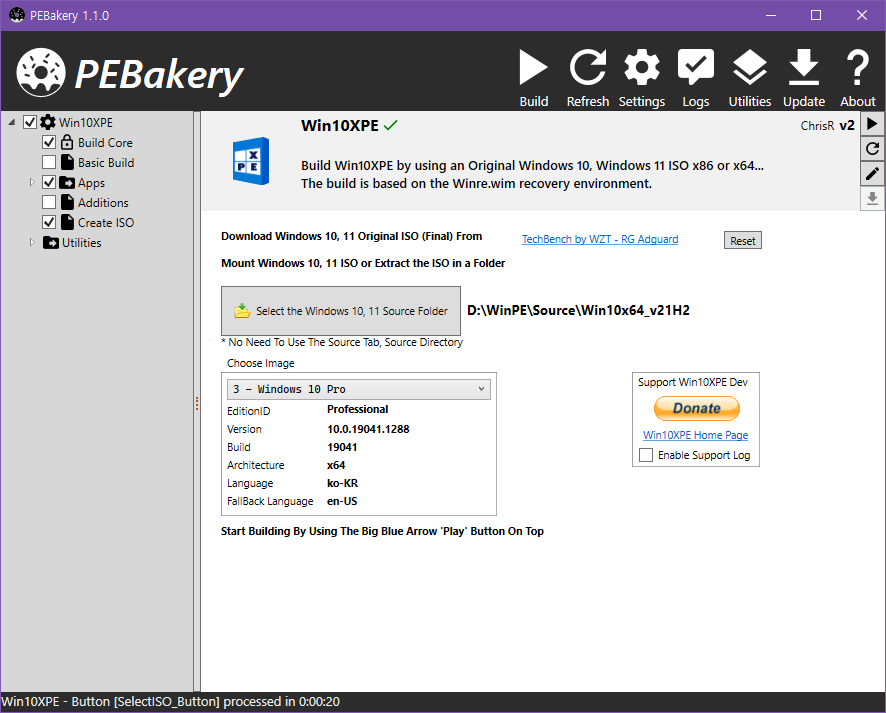Click the panel splitter grip handle
The height and width of the screenshot is (713, 886).
197,403
